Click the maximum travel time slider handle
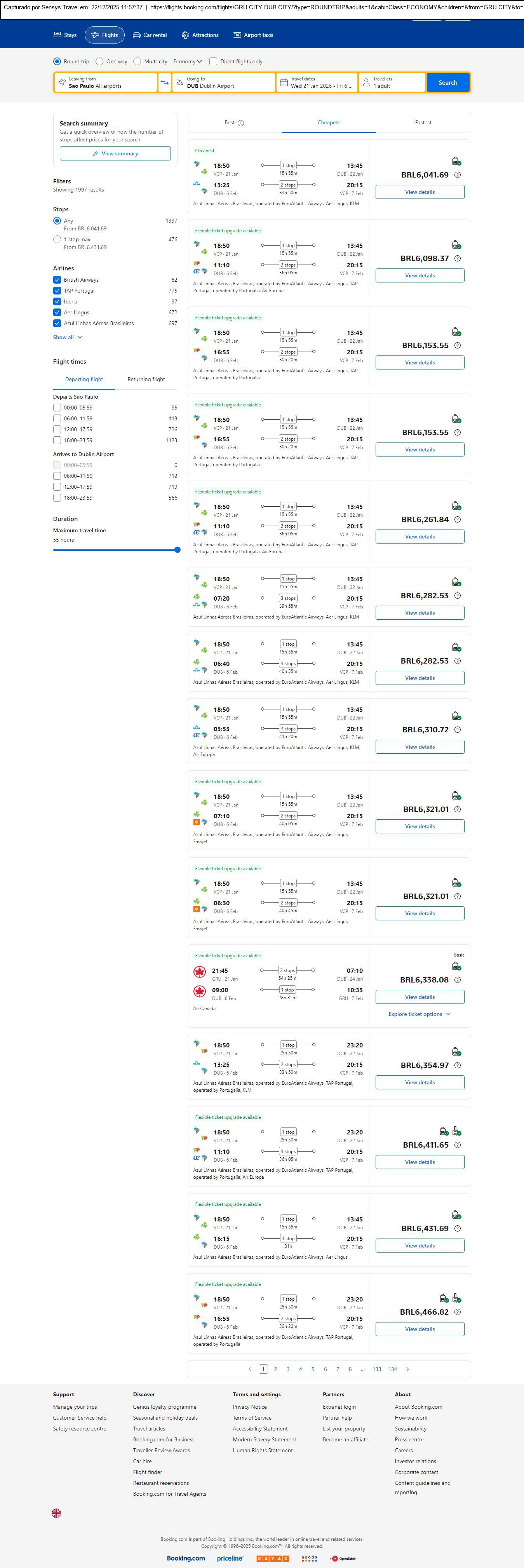 (x=177, y=550)
